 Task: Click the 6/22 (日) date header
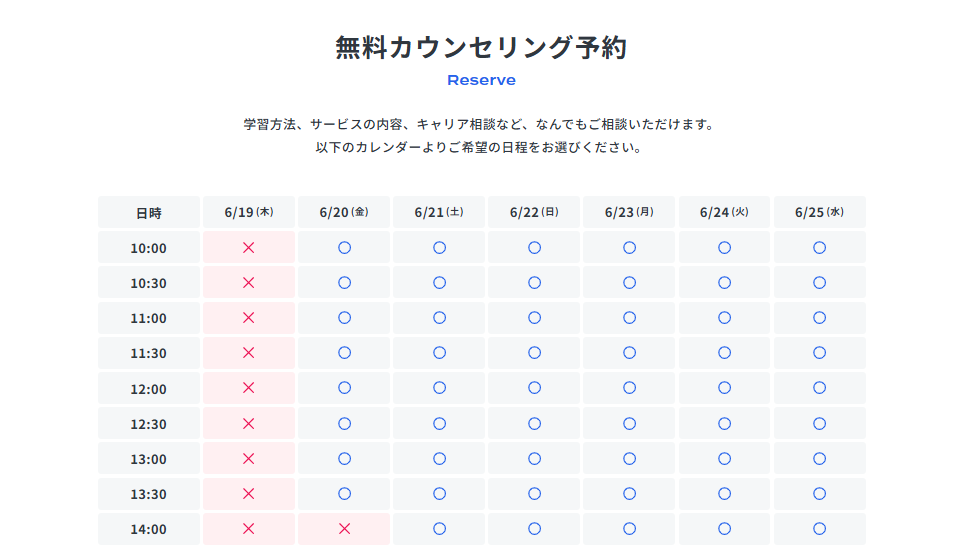click(x=534, y=212)
